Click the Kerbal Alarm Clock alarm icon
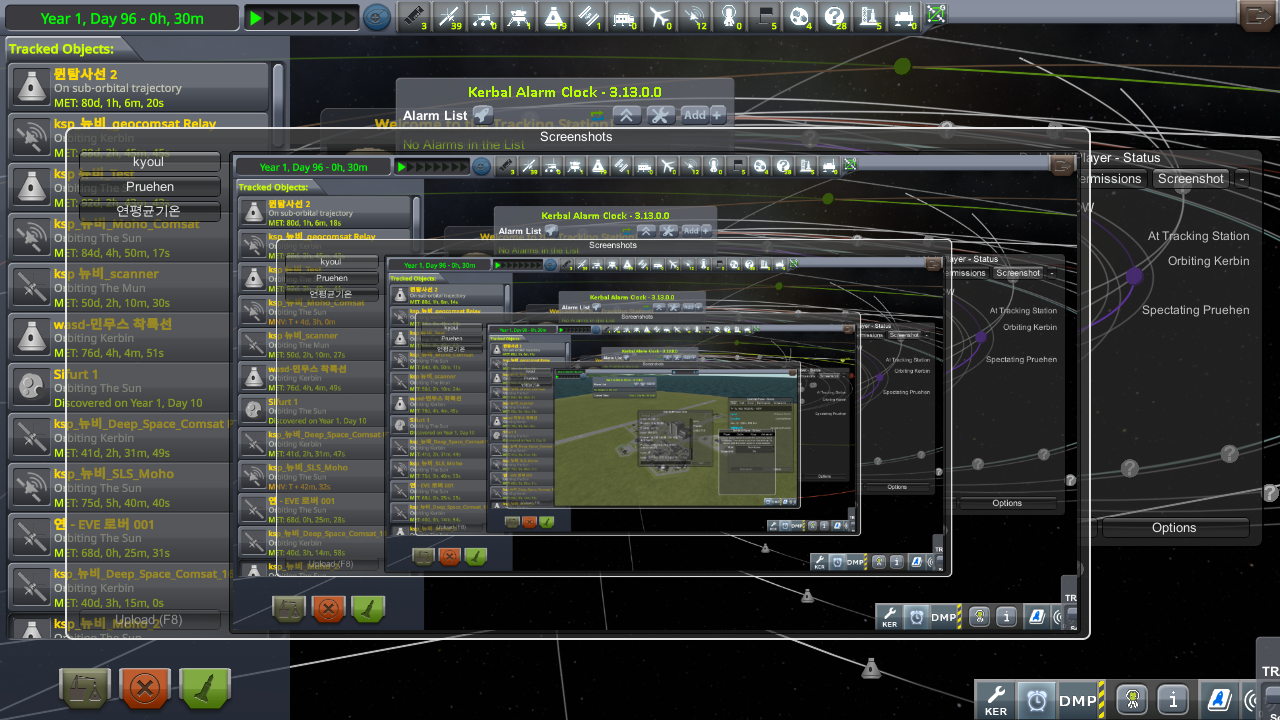 [x=1037, y=700]
